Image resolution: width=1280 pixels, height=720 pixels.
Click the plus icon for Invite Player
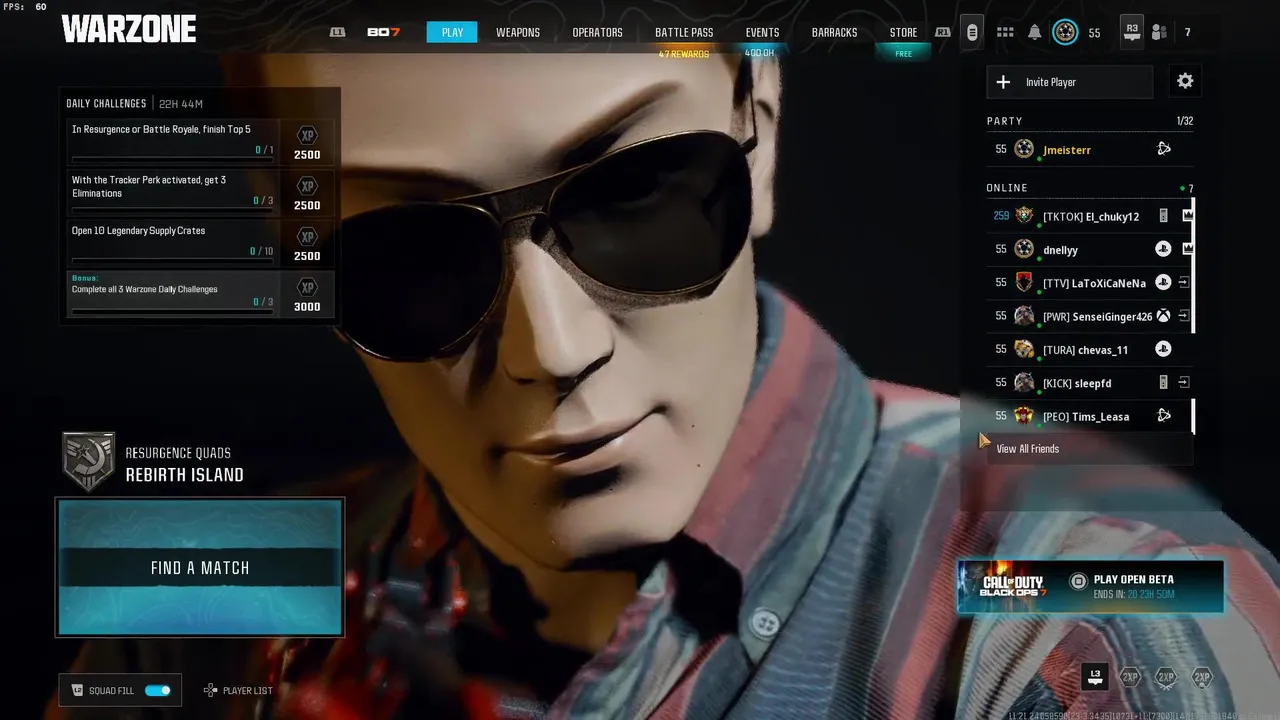pyautogui.click(x=1003, y=82)
